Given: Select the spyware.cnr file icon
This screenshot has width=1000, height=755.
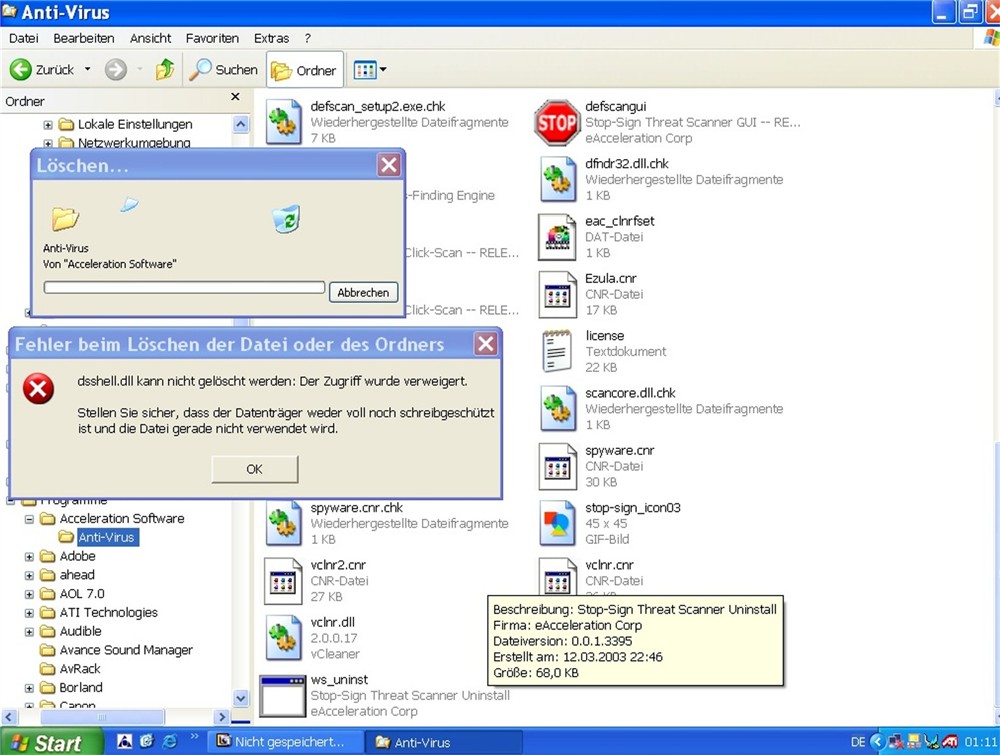Looking at the screenshot, I should coord(557,466).
